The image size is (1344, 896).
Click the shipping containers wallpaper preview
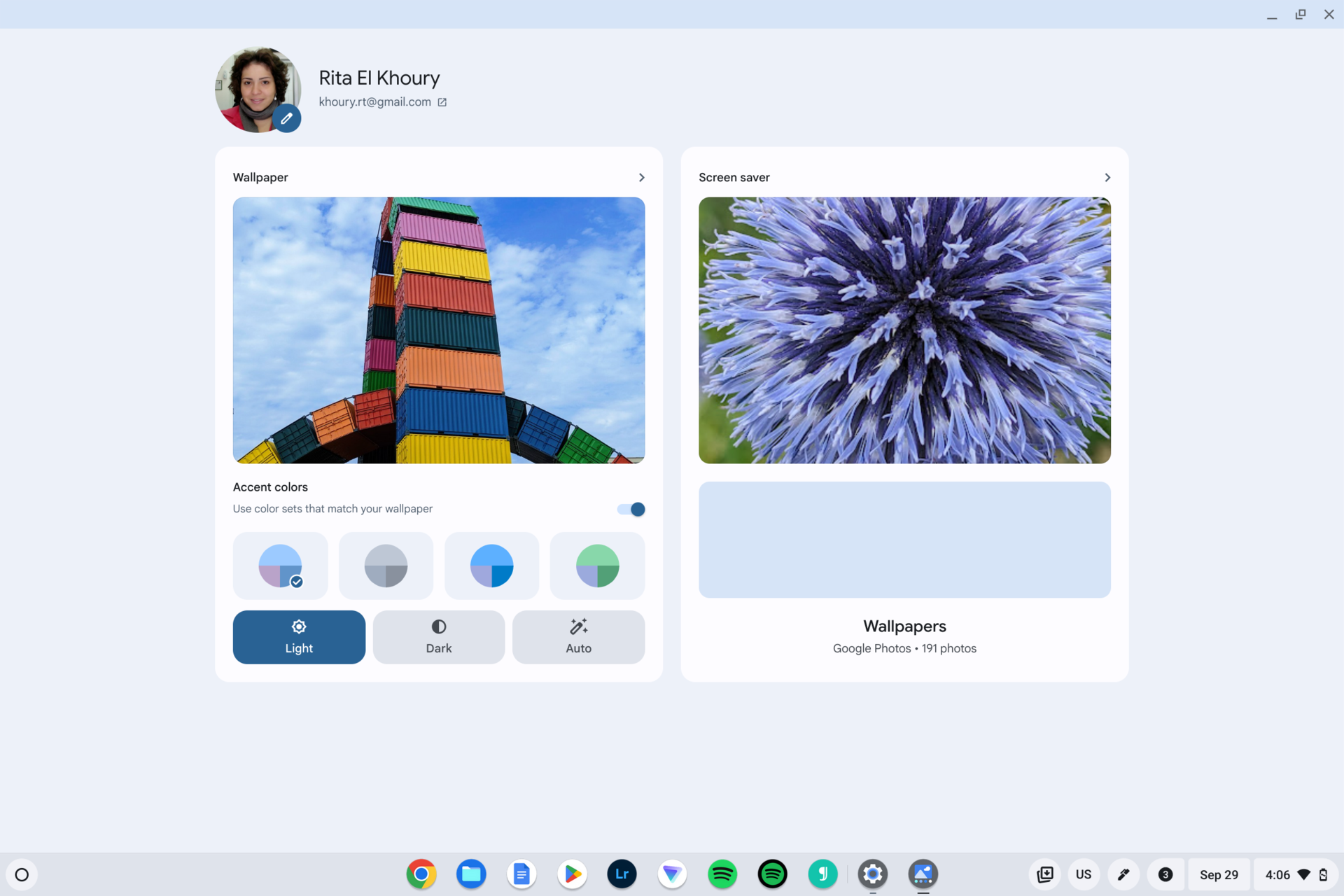point(439,330)
